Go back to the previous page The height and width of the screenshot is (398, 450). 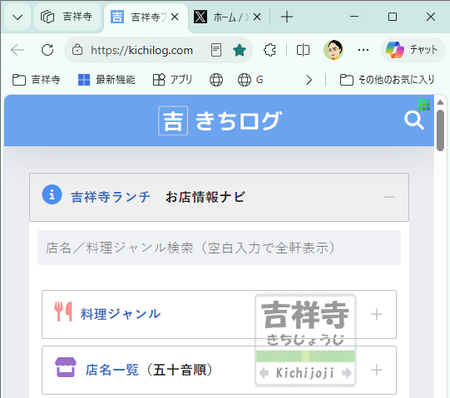click(x=17, y=50)
